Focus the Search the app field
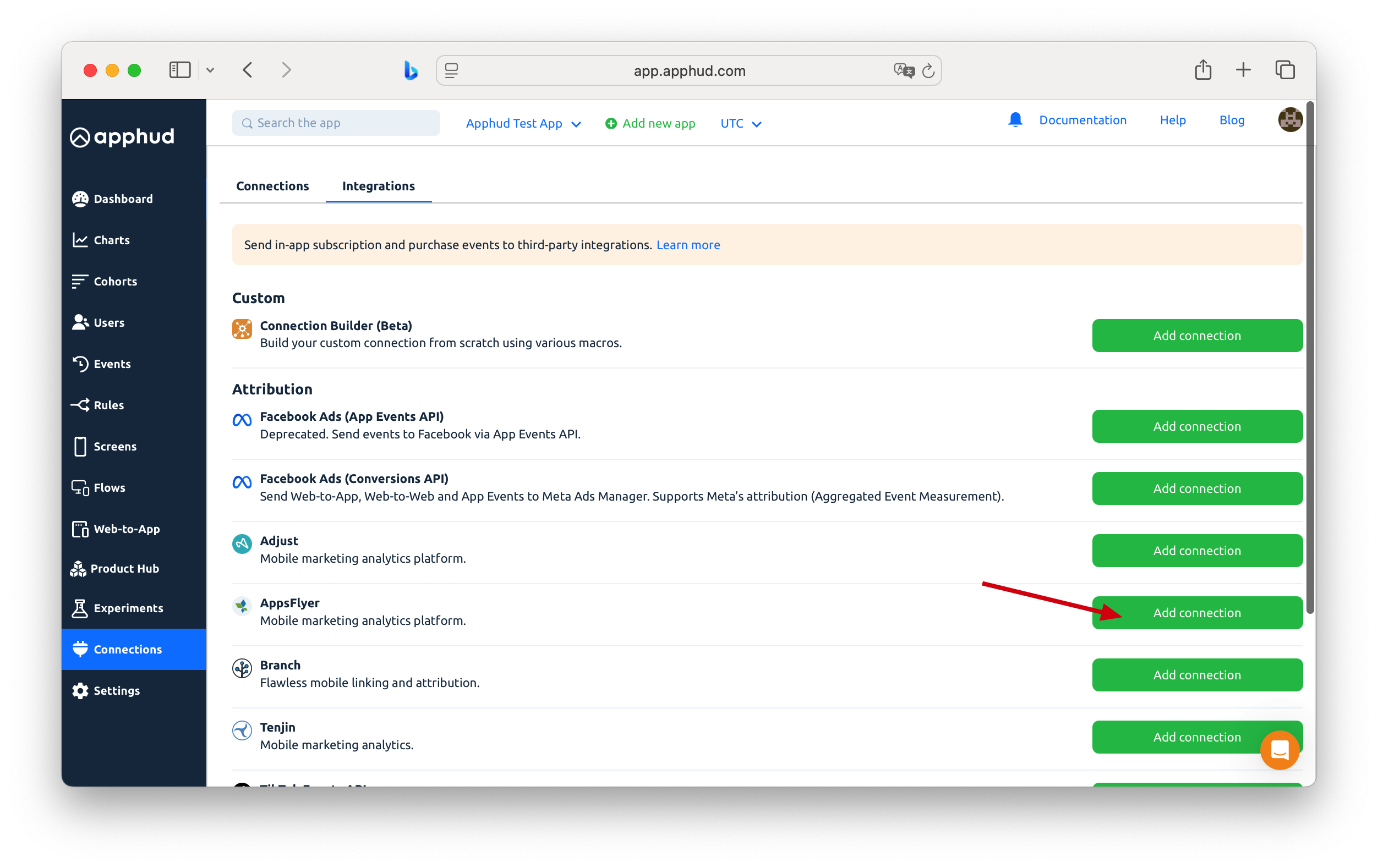This screenshot has height=868, width=1378. (x=336, y=123)
